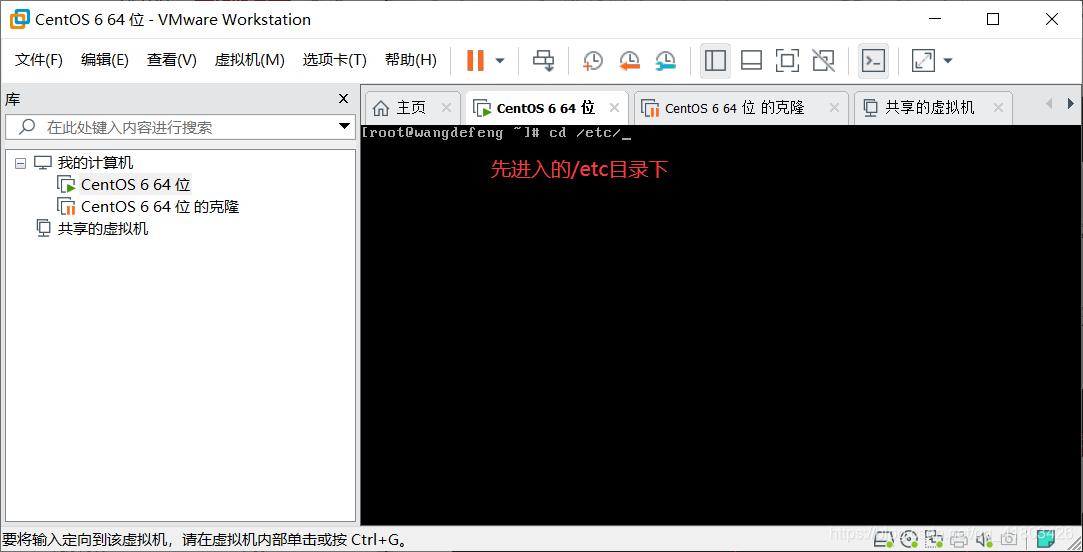
Task: Select CentOS 6 64 位 in library tree
Action: pyautogui.click(x=135, y=184)
